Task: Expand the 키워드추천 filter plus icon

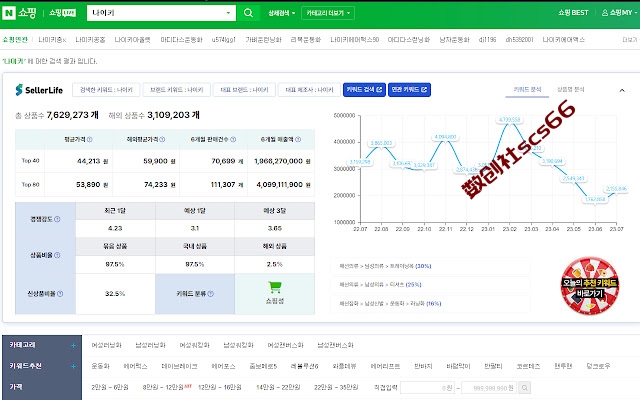Action: coord(73,366)
